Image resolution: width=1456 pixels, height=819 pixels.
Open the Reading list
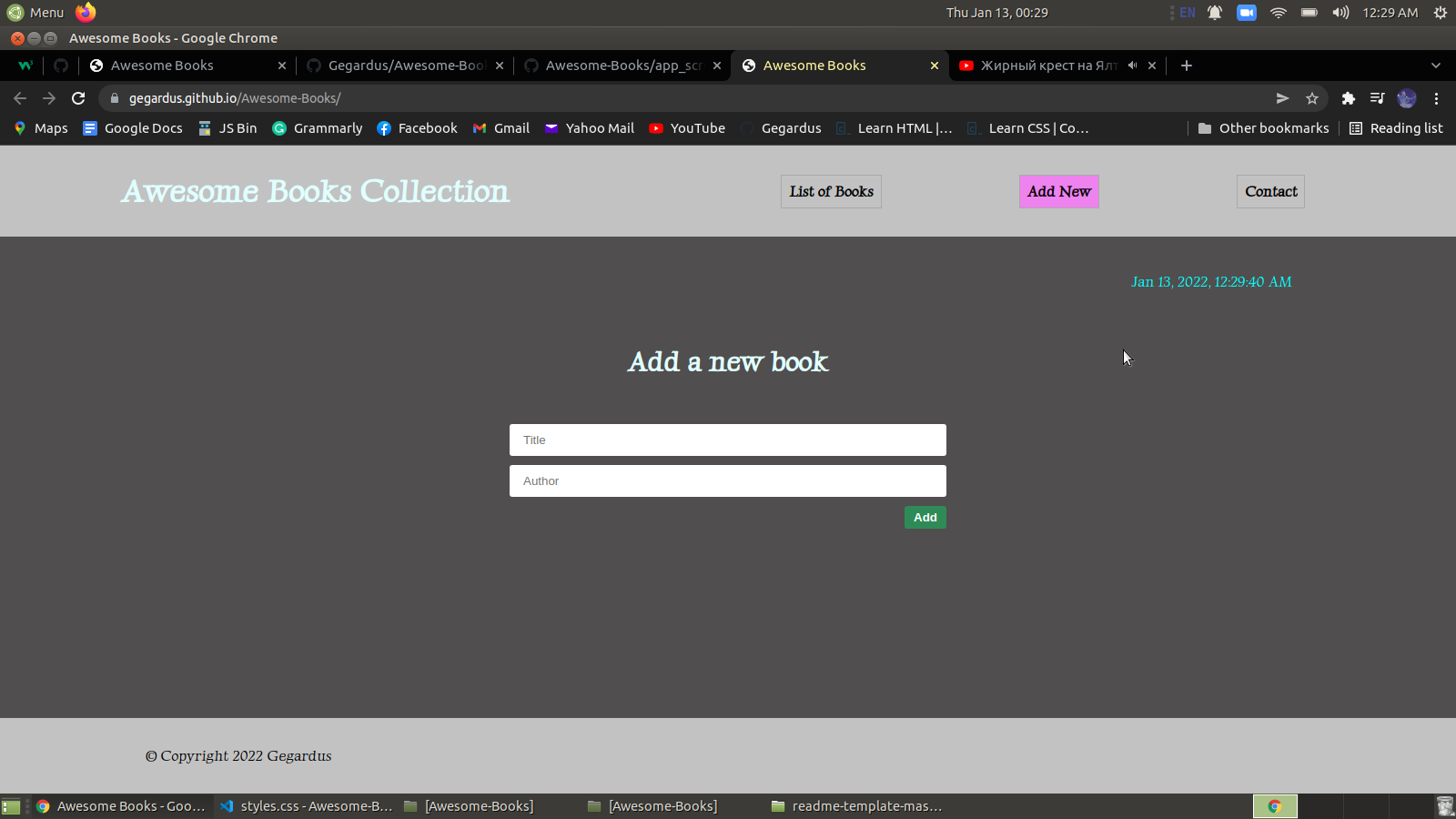click(1396, 128)
